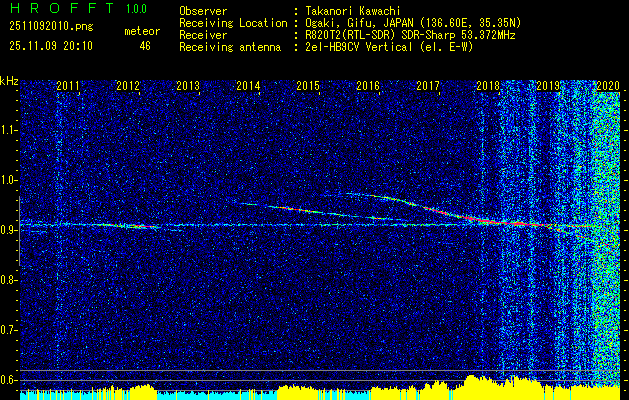Click the 0.7 kHz frequency label

pyautogui.click(x=9, y=330)
